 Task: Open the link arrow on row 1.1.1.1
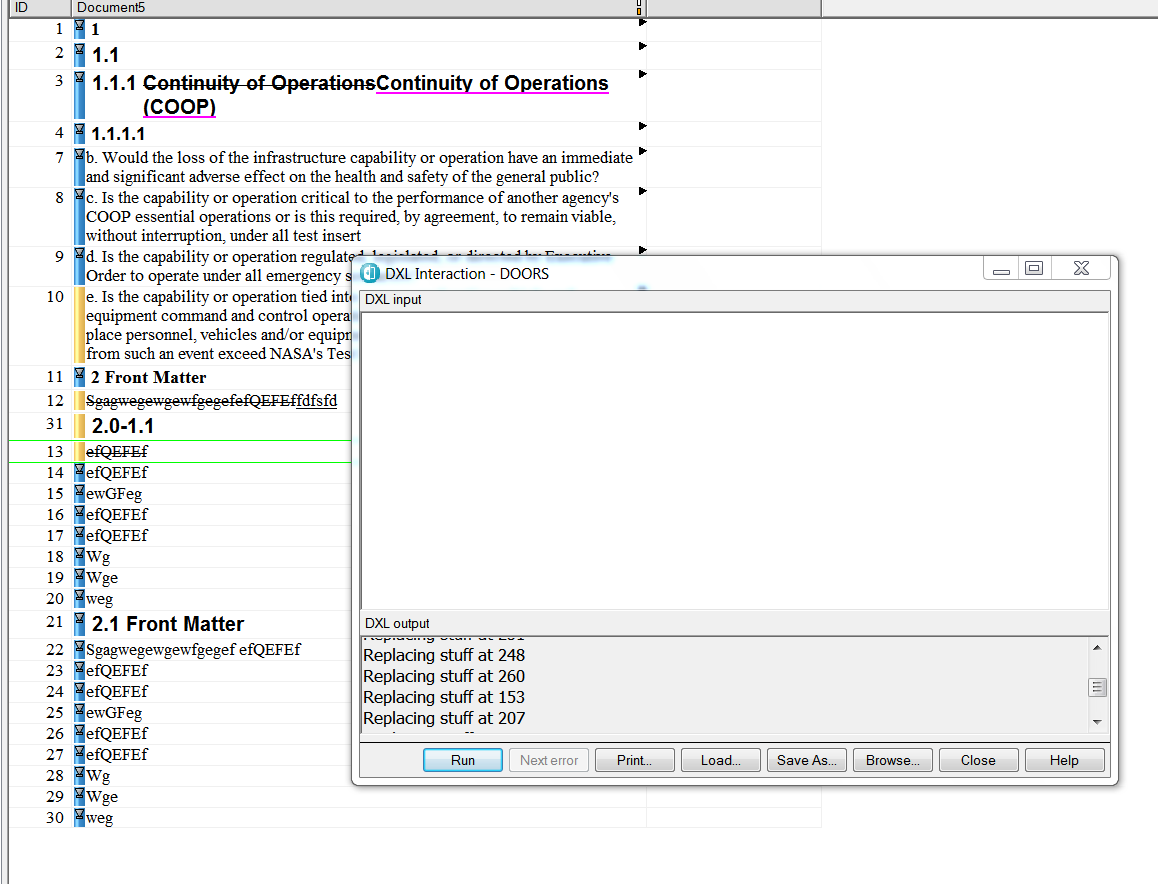[642, 126]
